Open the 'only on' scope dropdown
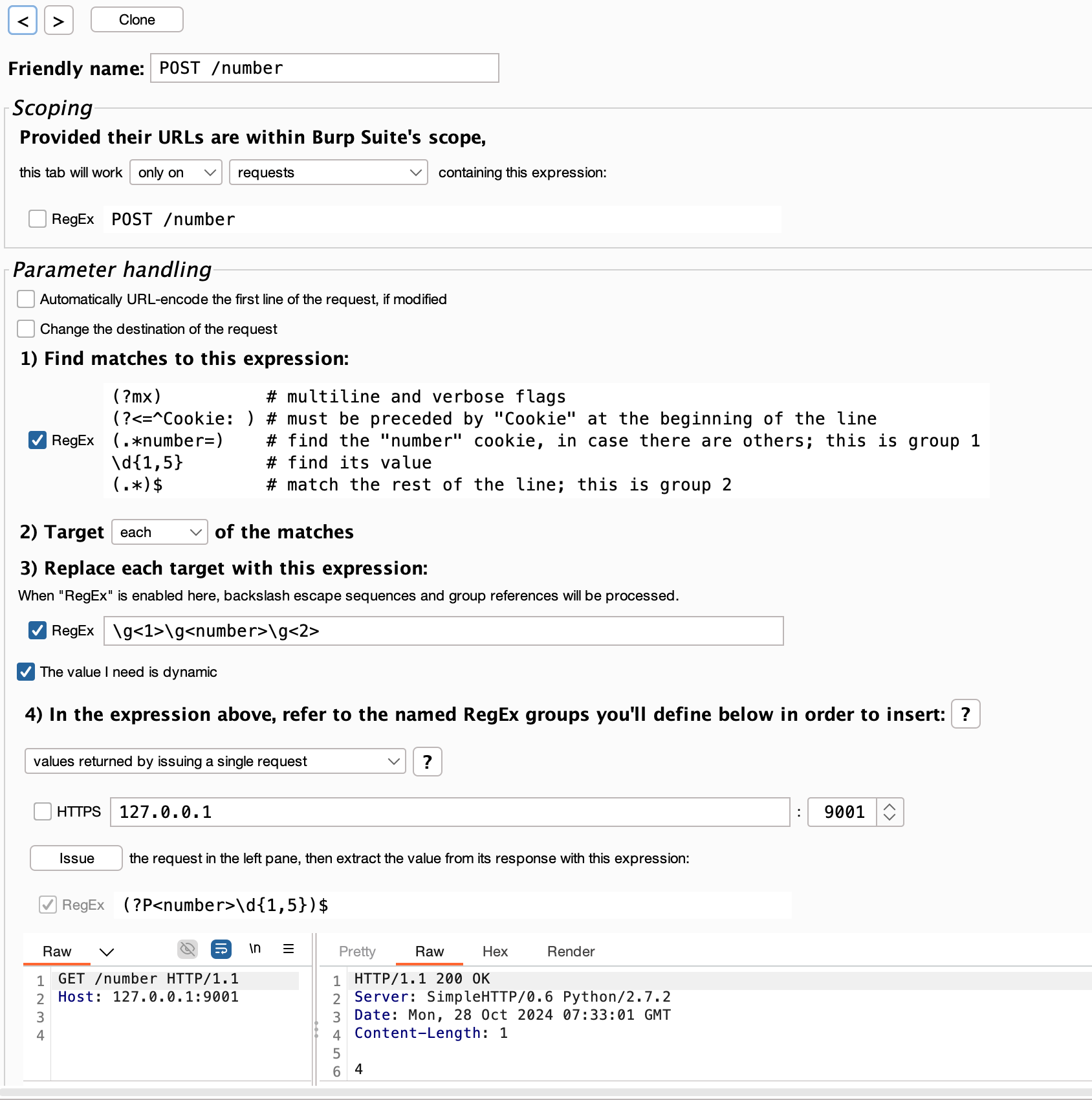The width and height of the screenshot is (1092, 1100). pos(176,173)
